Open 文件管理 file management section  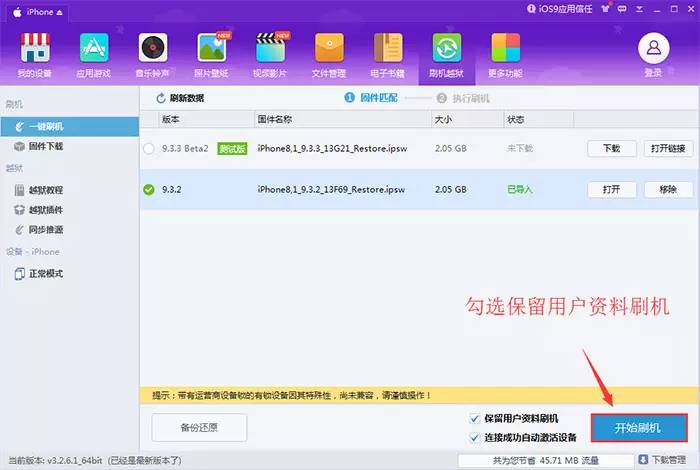point(329,55)
